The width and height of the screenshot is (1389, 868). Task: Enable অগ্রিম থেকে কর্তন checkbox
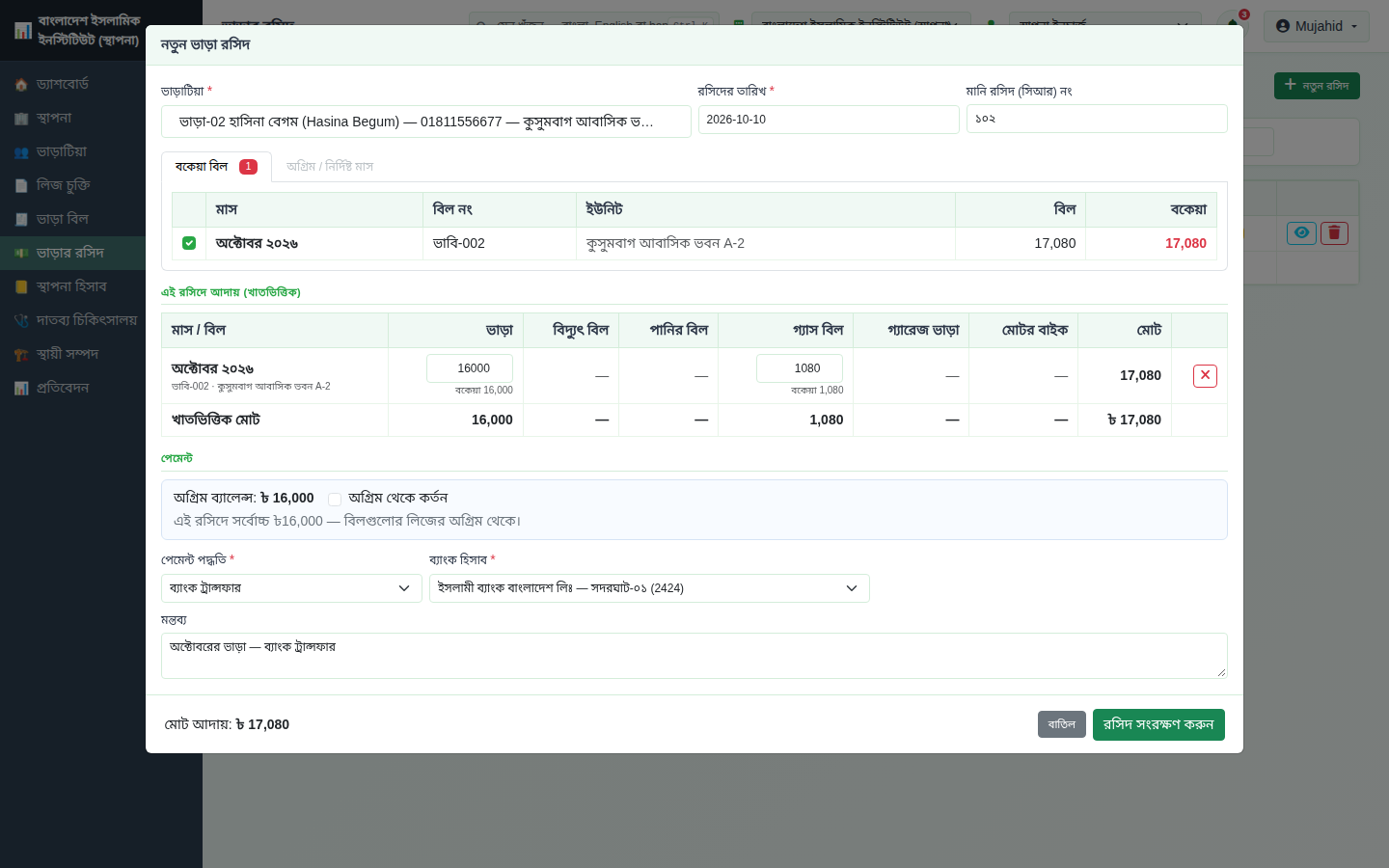(x=335, y=499)
